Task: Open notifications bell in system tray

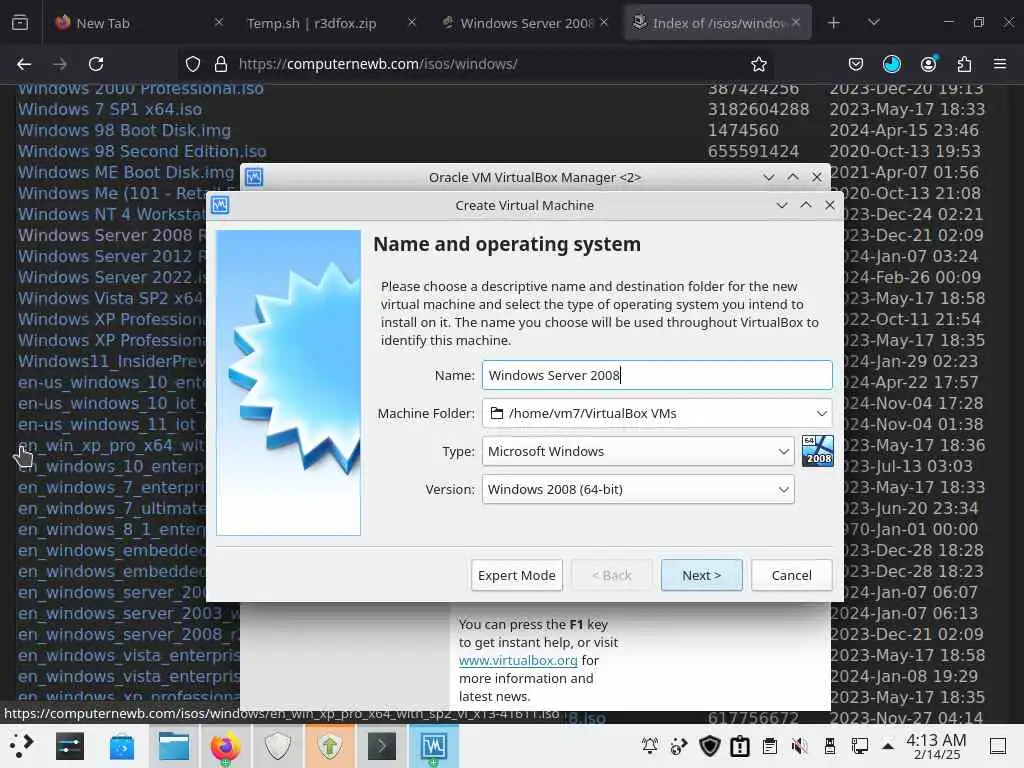Action: [650, 746]
